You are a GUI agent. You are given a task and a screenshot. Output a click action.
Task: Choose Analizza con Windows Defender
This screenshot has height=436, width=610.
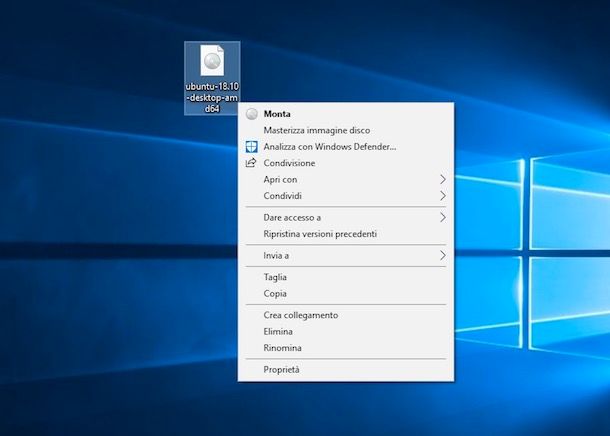[345, 147]
